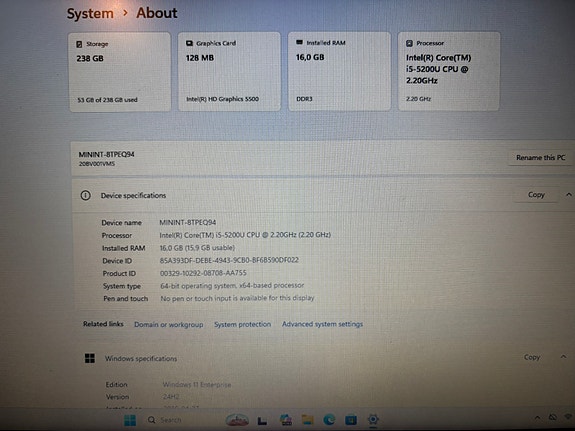The image size is (575, 431).
Task: Click the Rename this PC button
Action: point(541,158)
